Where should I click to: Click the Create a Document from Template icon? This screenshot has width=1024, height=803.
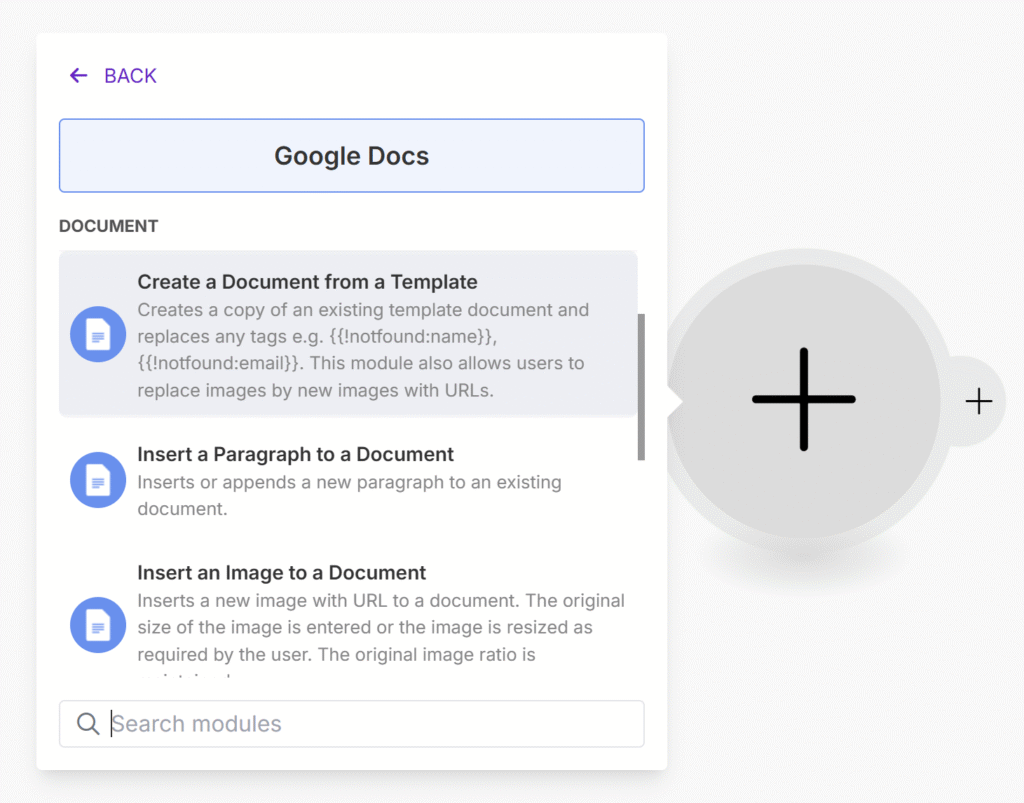(x=98, y=335)
